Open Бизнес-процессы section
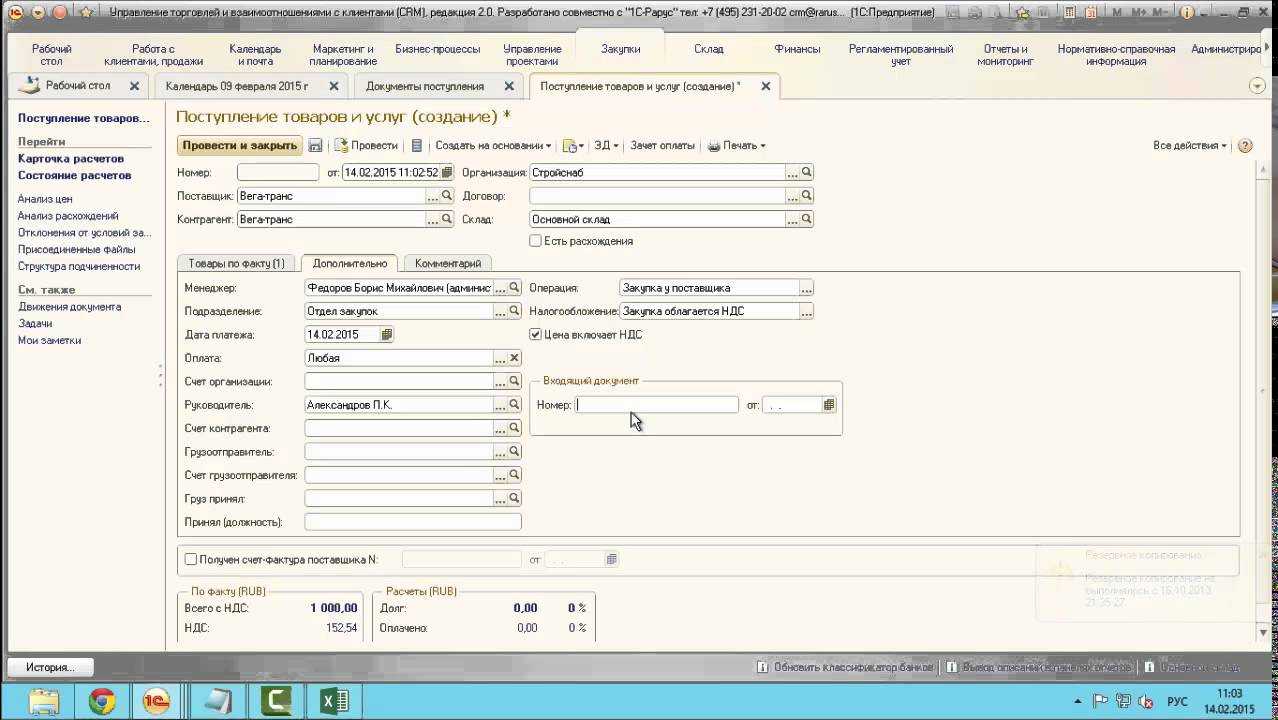Screen dimensions: 1278x720 tap(437, 49)
